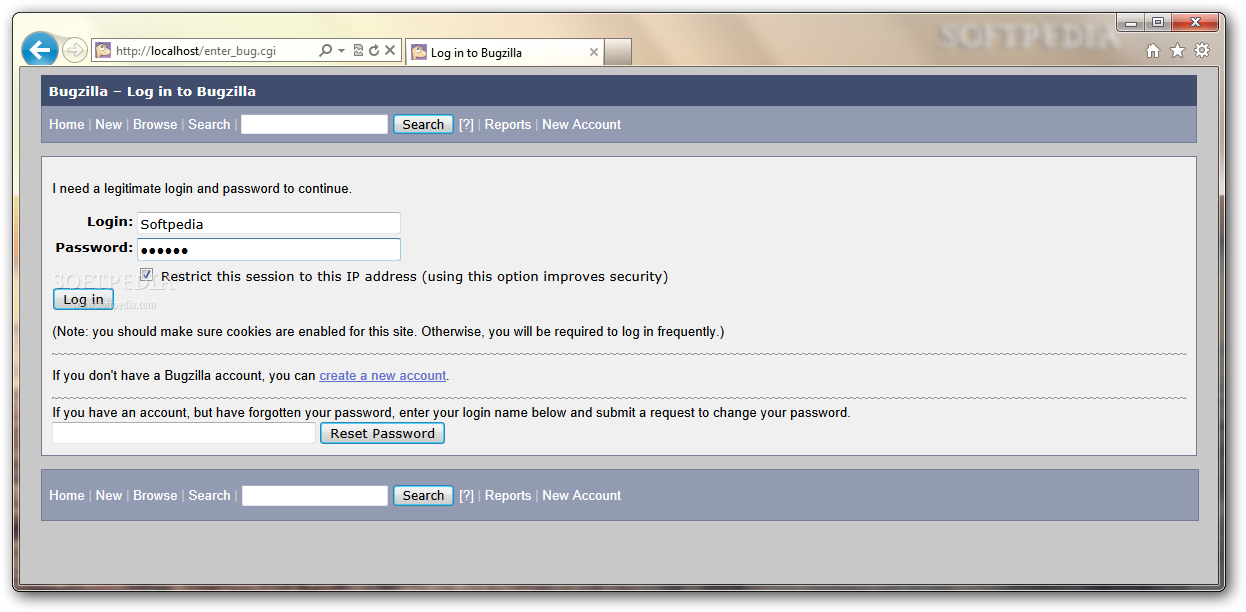Open Favorites with the star icon

tap(1177, 50)
